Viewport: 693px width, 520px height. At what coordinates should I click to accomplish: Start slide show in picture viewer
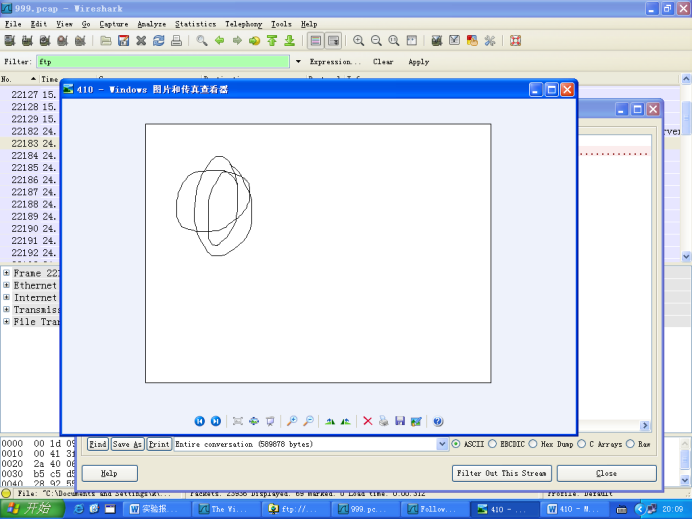click(x=270, y=421)
